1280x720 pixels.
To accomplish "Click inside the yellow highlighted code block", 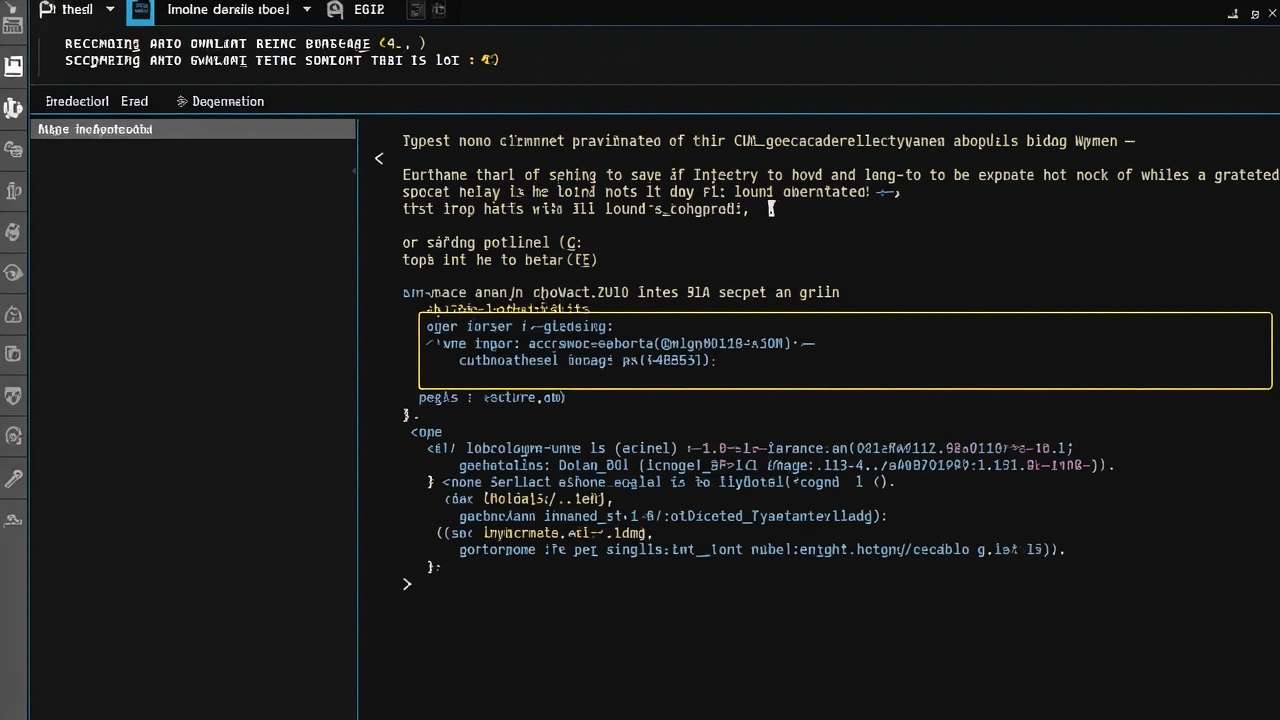I will [845, 350].
